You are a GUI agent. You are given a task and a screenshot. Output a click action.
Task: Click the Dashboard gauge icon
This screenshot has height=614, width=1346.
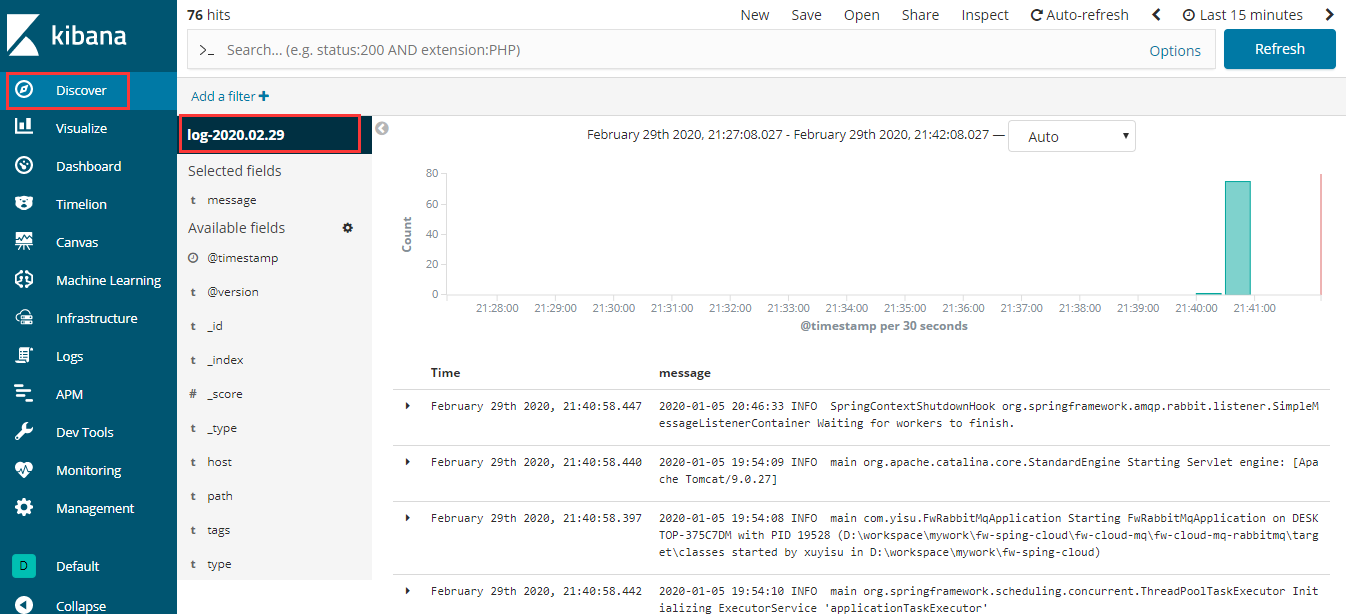pos(24,166)
